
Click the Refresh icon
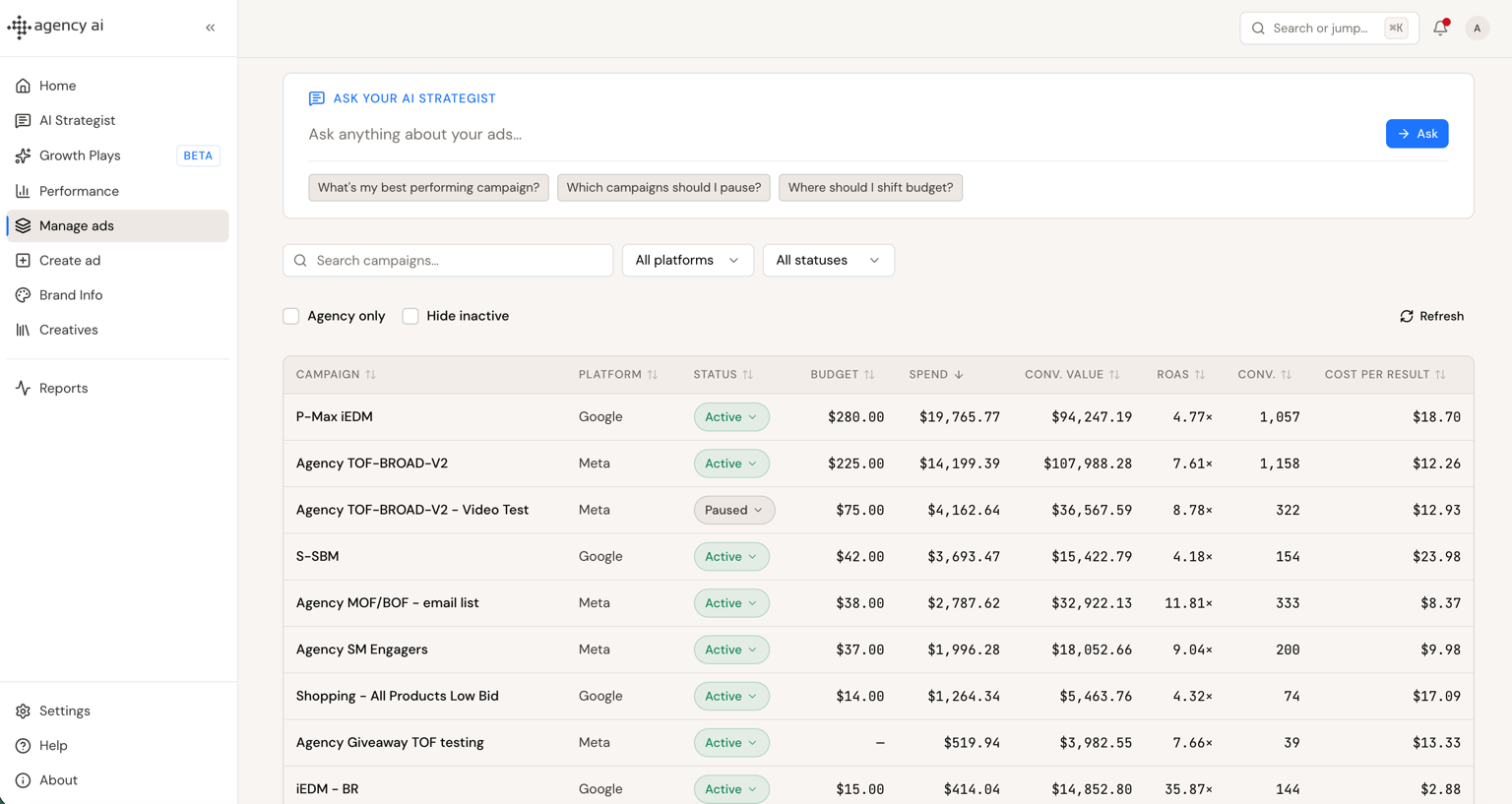[1407, 316]
